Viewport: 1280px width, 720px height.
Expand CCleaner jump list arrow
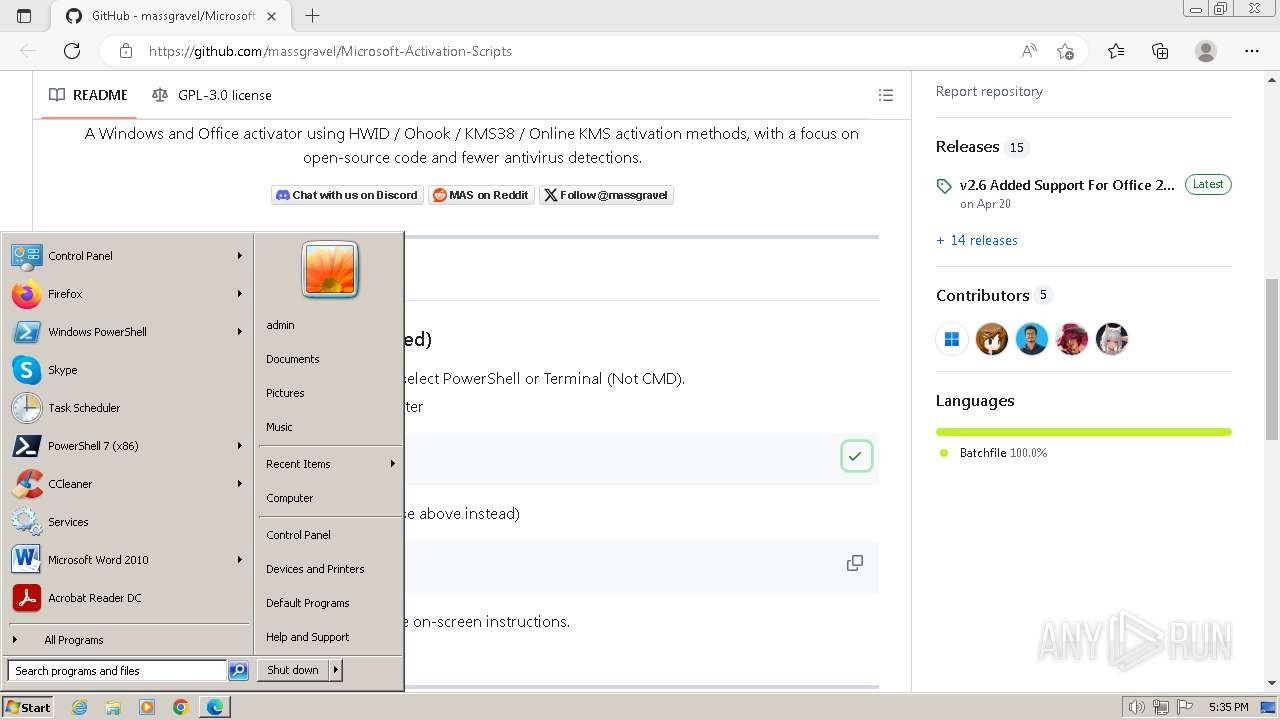(x=240, y=484)
